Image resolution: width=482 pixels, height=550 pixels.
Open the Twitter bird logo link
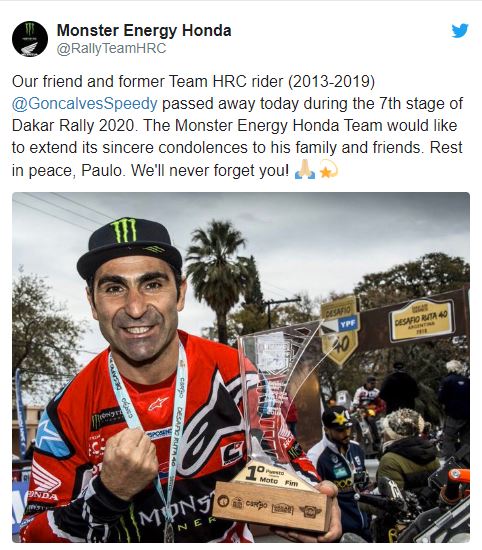pyautogui.click(x=460, y=31)
